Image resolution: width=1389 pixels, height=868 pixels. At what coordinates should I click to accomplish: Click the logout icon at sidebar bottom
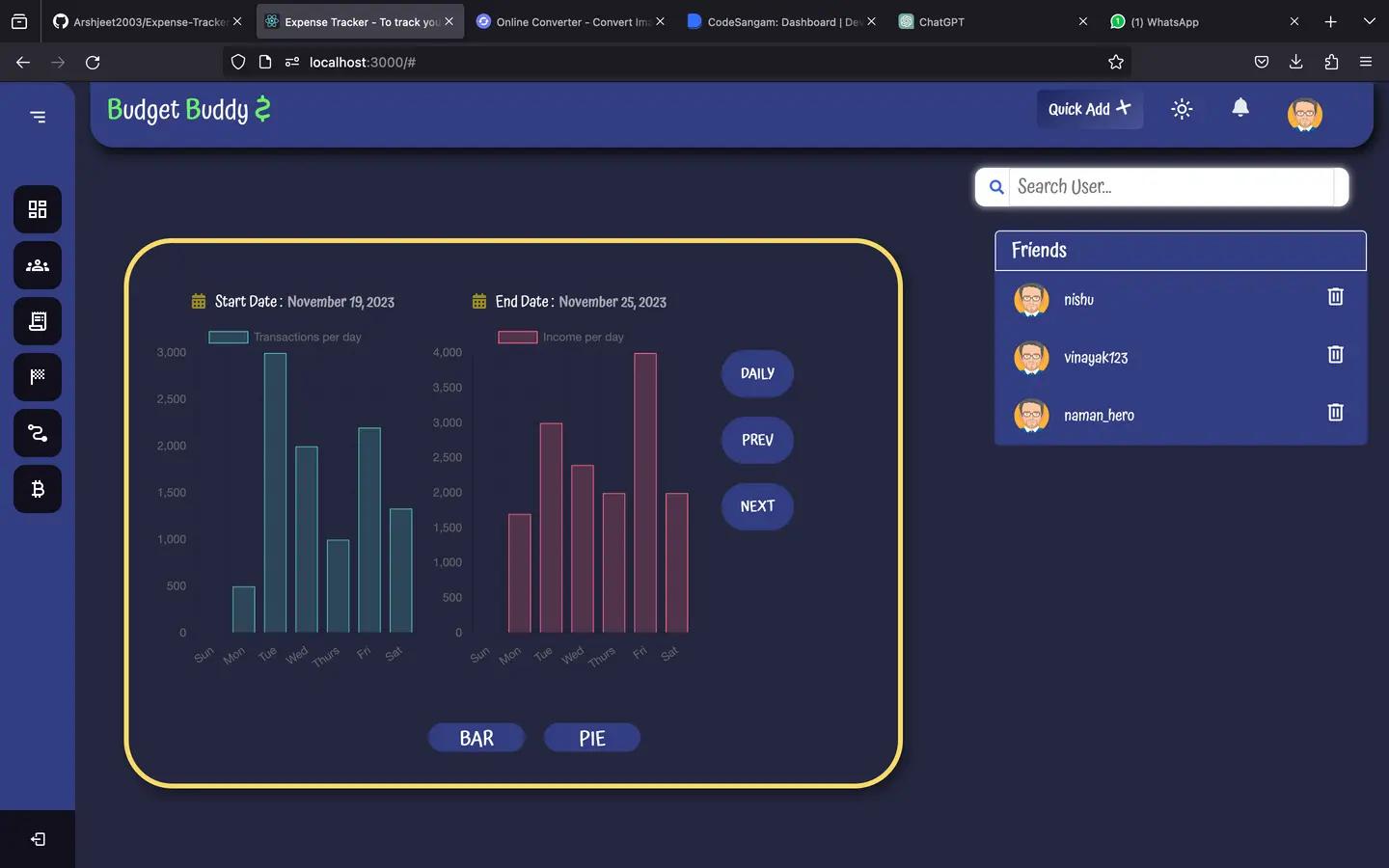pyautogui.click(x=38, y=839)
